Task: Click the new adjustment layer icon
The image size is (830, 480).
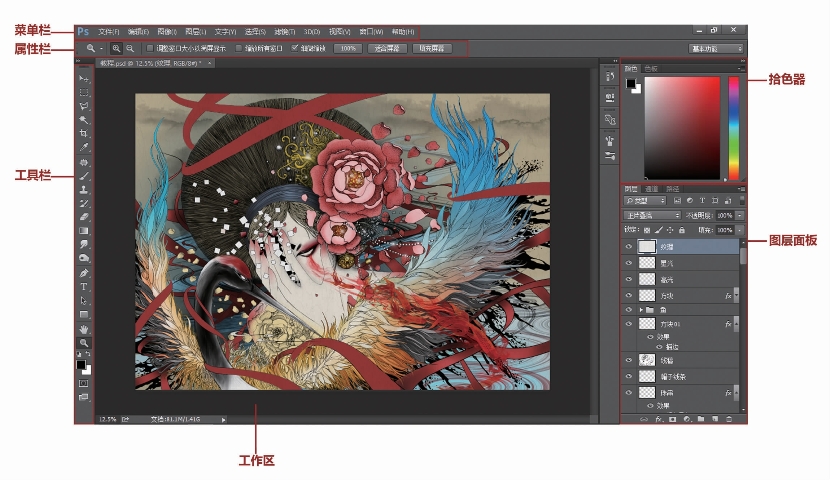Action: [687, 419]
